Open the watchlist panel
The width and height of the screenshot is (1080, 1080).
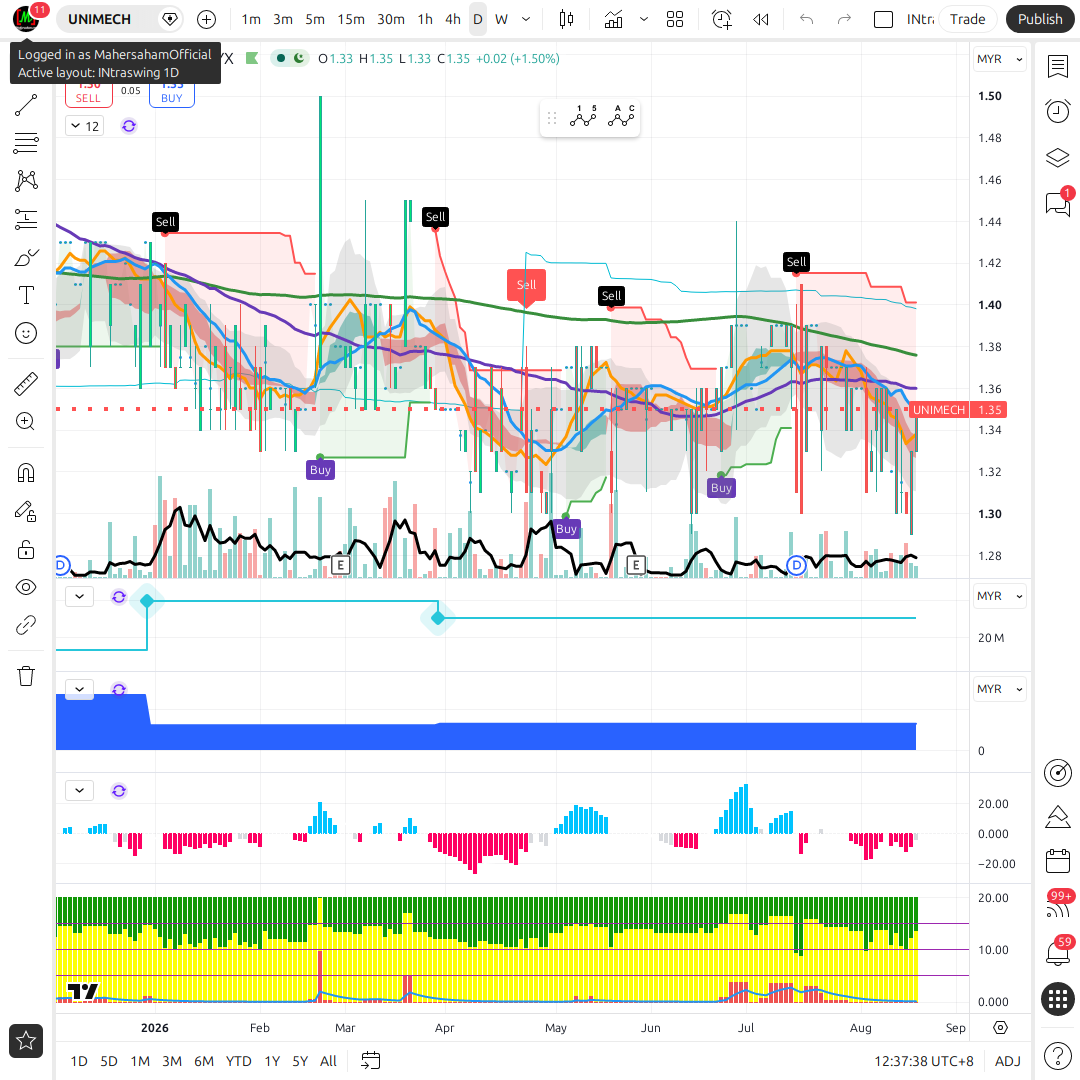tap(1057, 66)
